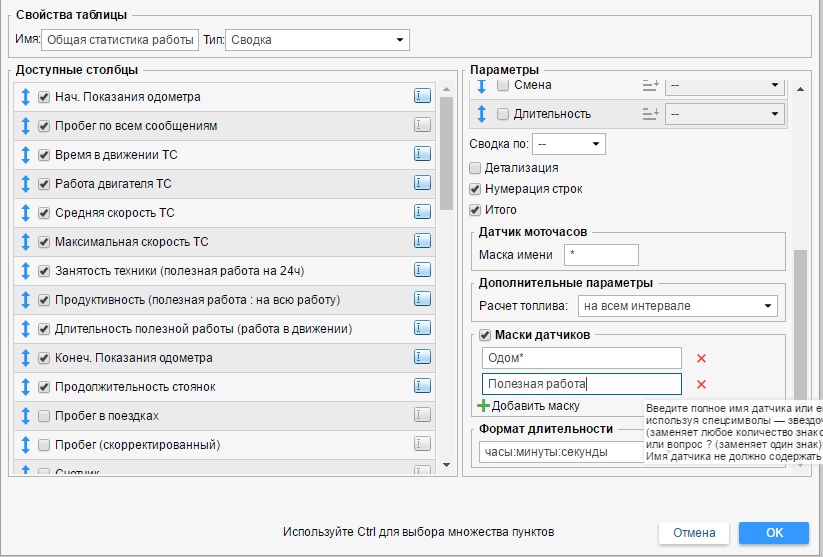Click green plus icon to add mask
823x557 pixels.
click(x=484, y=406)
